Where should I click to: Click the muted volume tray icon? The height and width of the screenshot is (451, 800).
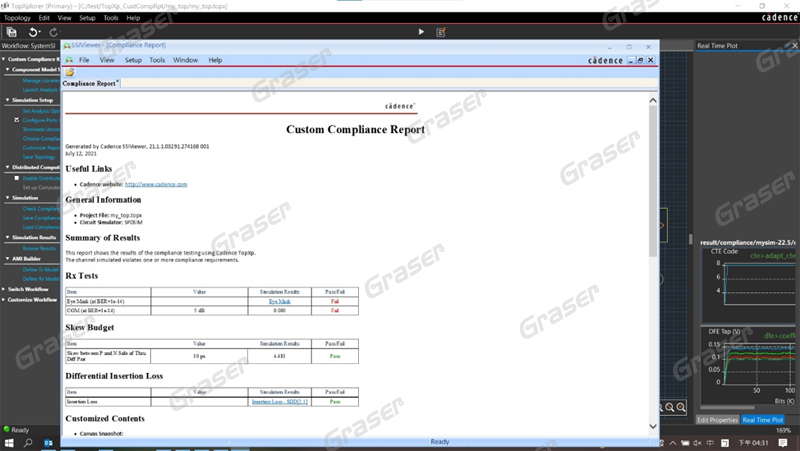697,443
